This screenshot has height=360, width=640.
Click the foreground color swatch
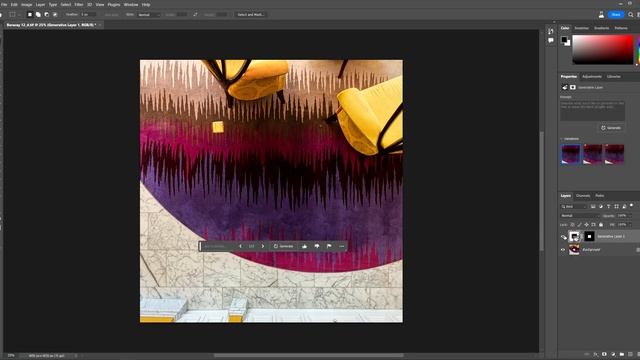click(x=564, y=40)
